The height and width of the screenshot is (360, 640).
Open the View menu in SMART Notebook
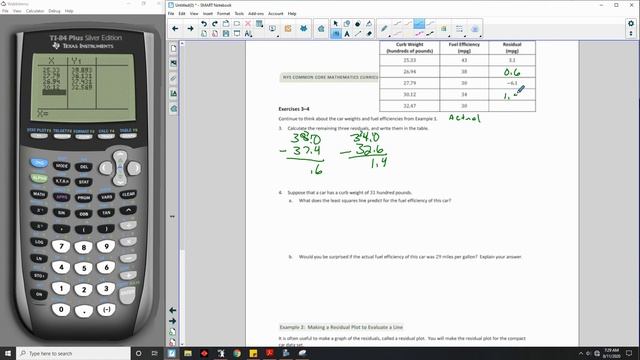[x=194, y=13]
